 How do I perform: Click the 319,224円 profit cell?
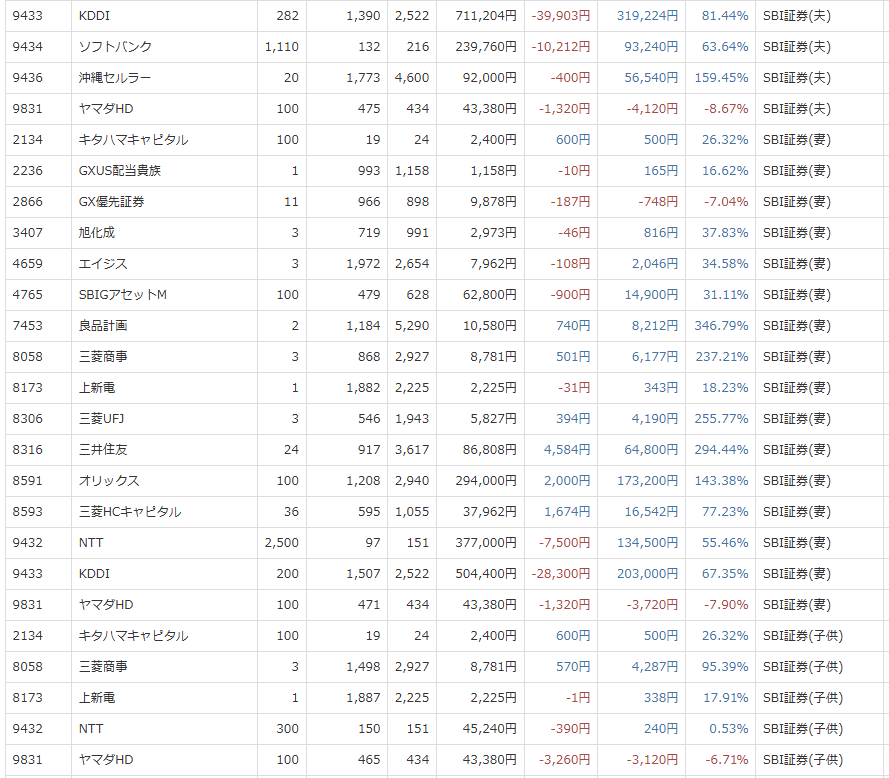click(x=647, y=16)
